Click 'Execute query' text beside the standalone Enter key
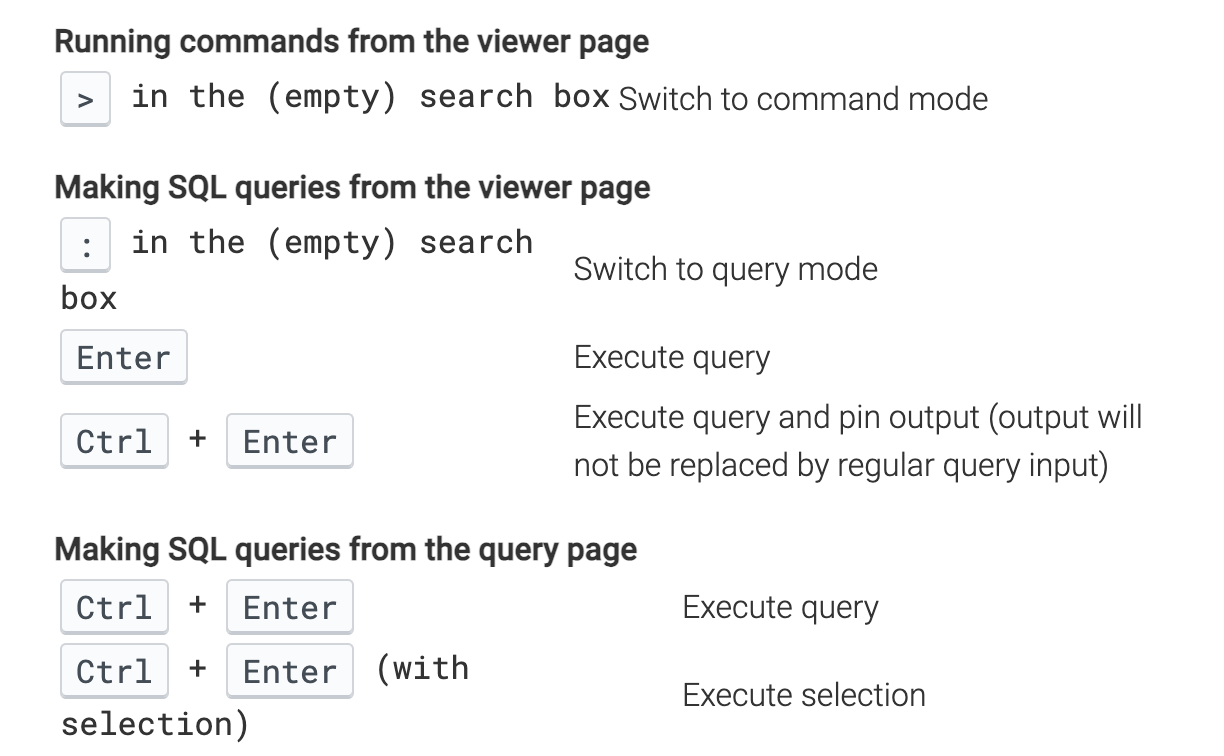The width and height of the screenshot is (1224, 756). pos(671,358)
